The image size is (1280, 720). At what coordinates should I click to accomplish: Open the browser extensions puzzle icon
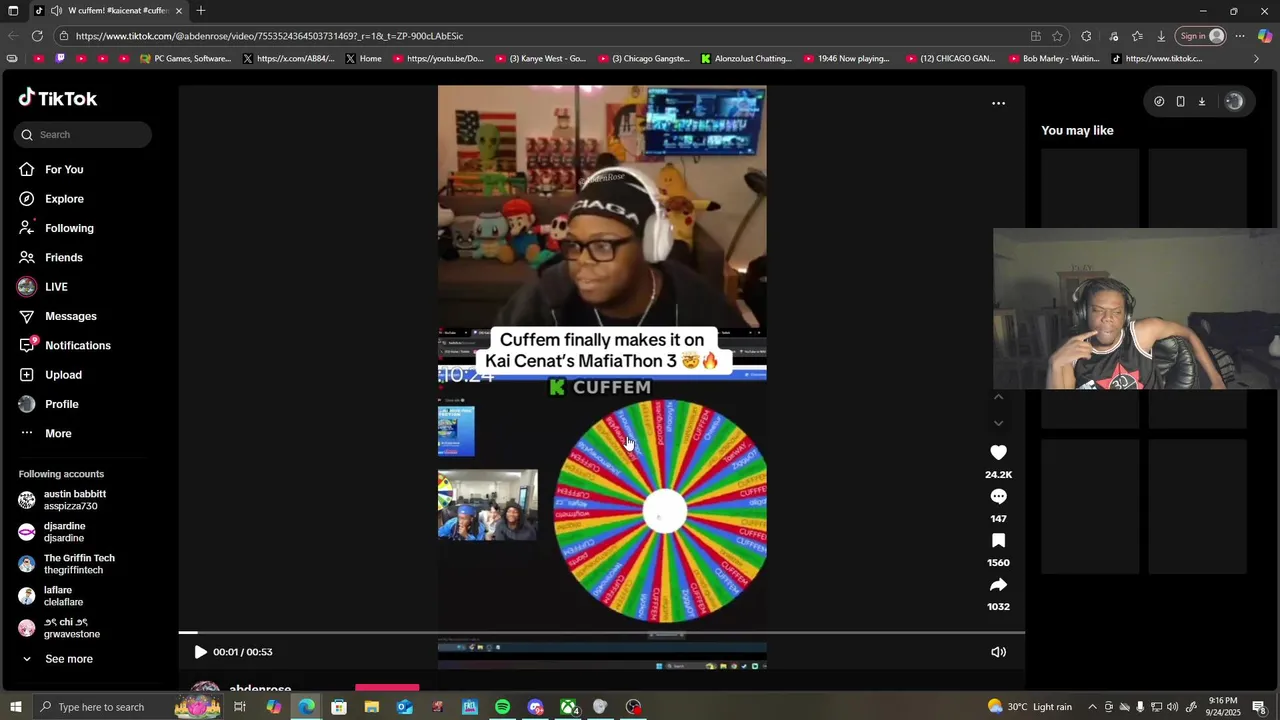(x=1086, y=36)
